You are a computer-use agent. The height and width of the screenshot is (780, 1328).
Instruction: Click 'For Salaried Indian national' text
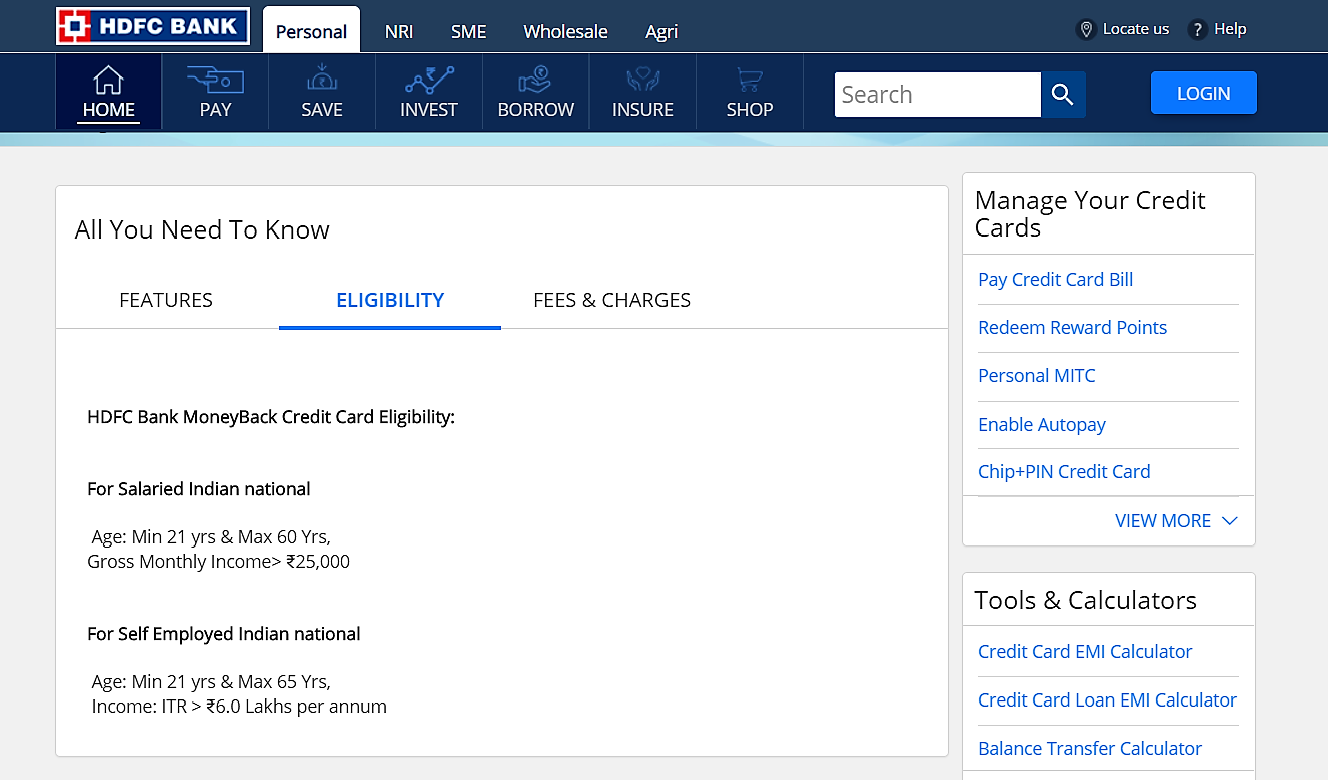tap(199, 489)
